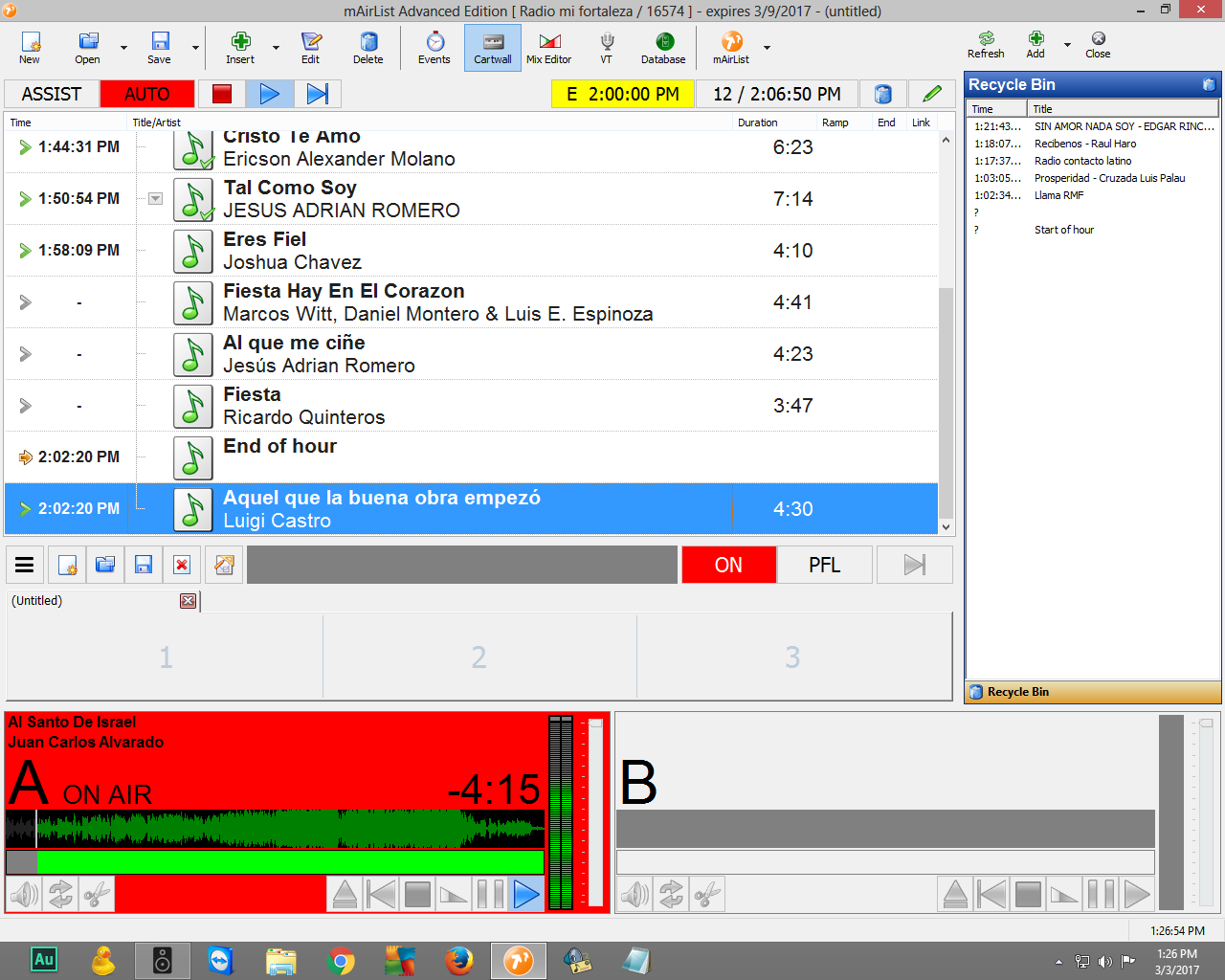1225x980 pixels.
Task: Click the mAirList toolbar icon
Action: pyautogui.click(x=731, y=47)
